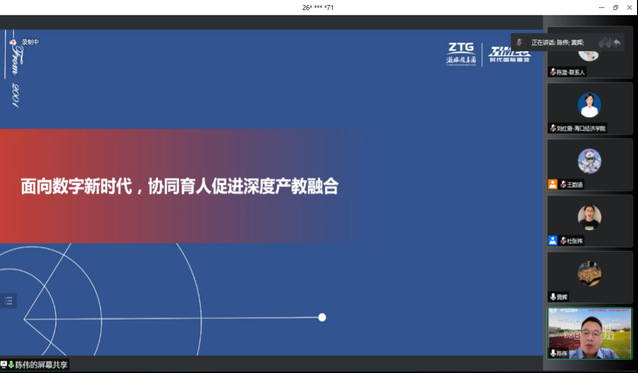Select the speaking participant's live video thumbnail
Screen dimensions: 638x373
pos(590,333)
